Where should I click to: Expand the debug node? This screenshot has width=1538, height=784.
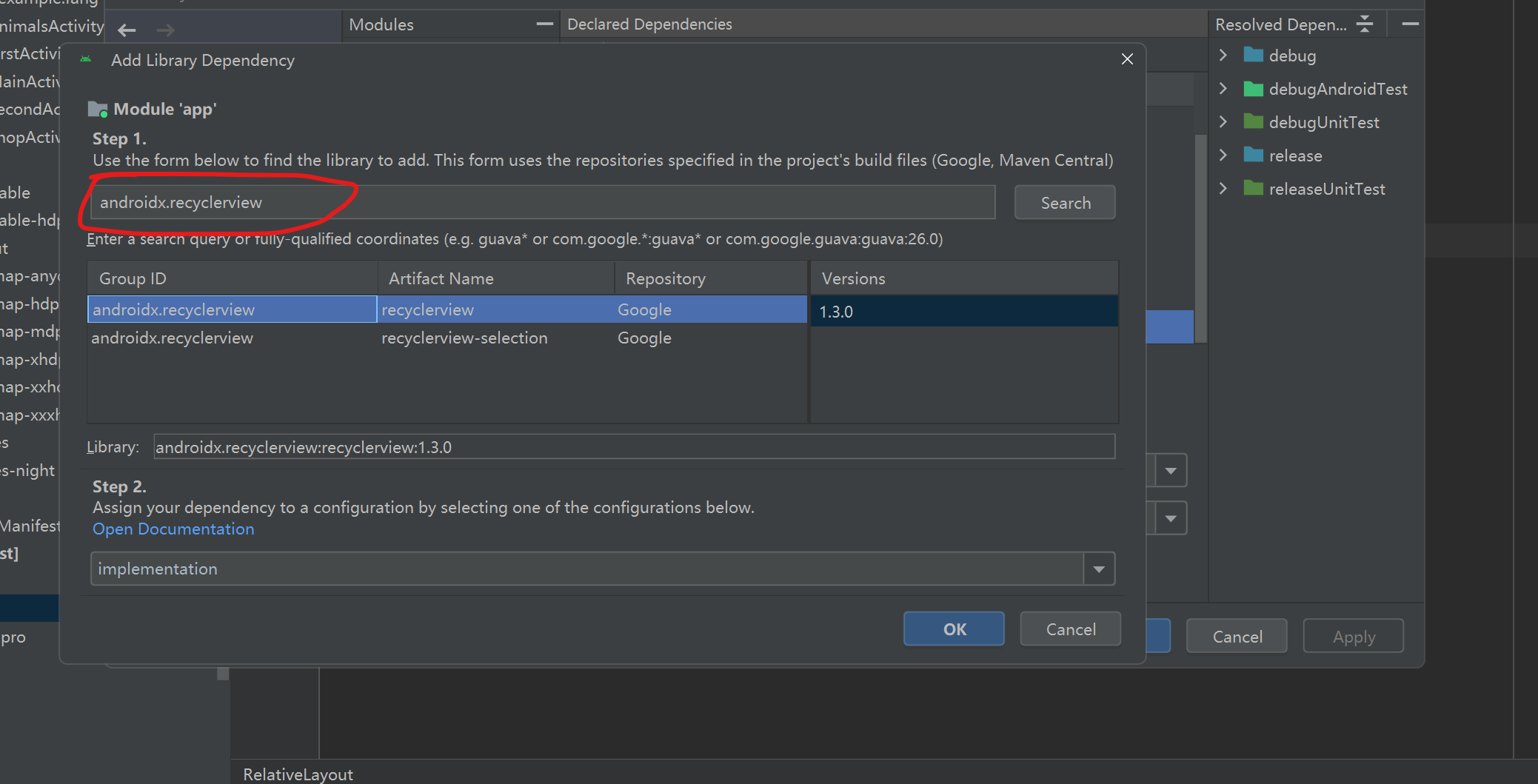tap(1223, 56)
